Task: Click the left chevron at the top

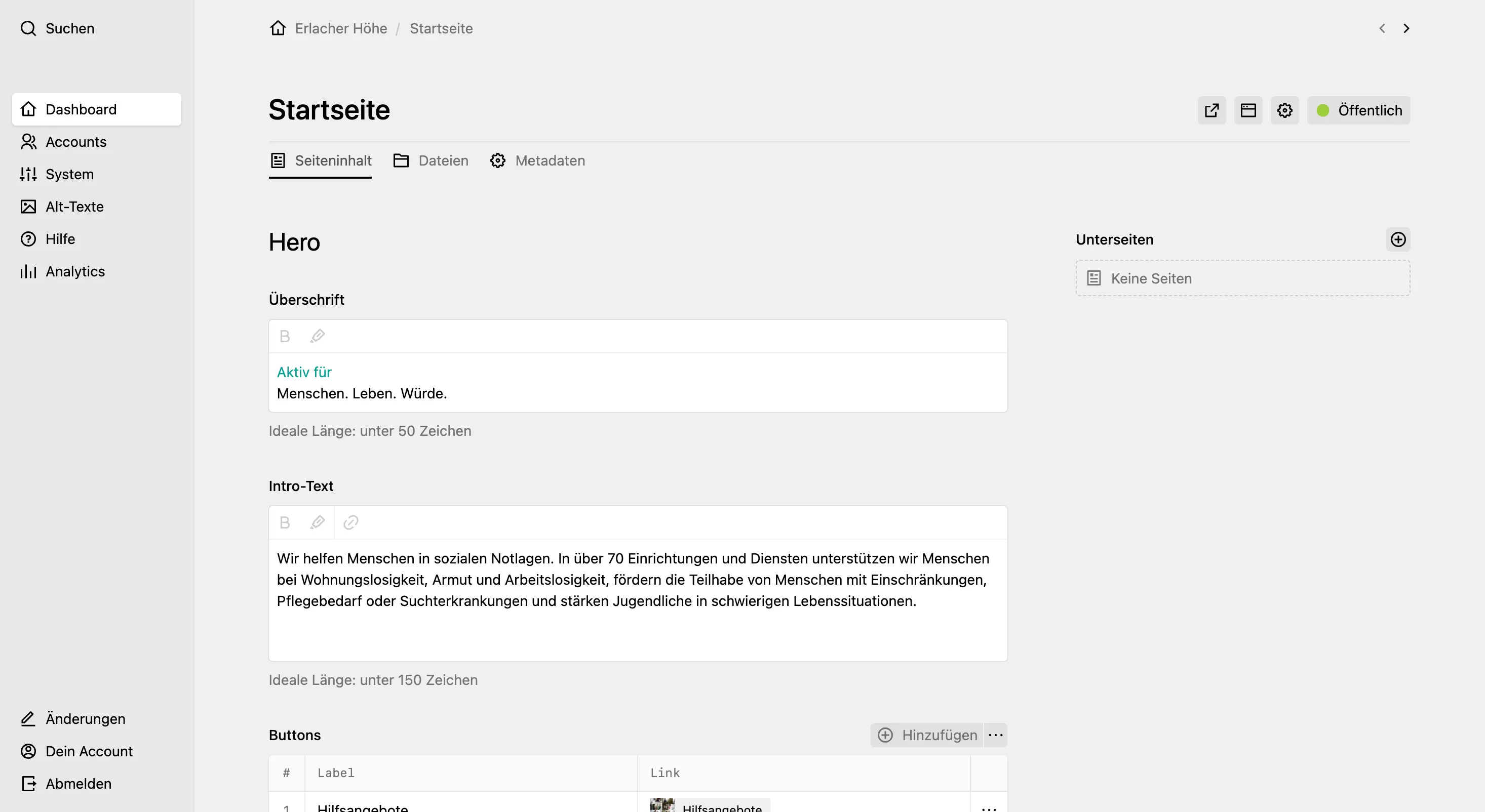Action: pos(1382,28)
